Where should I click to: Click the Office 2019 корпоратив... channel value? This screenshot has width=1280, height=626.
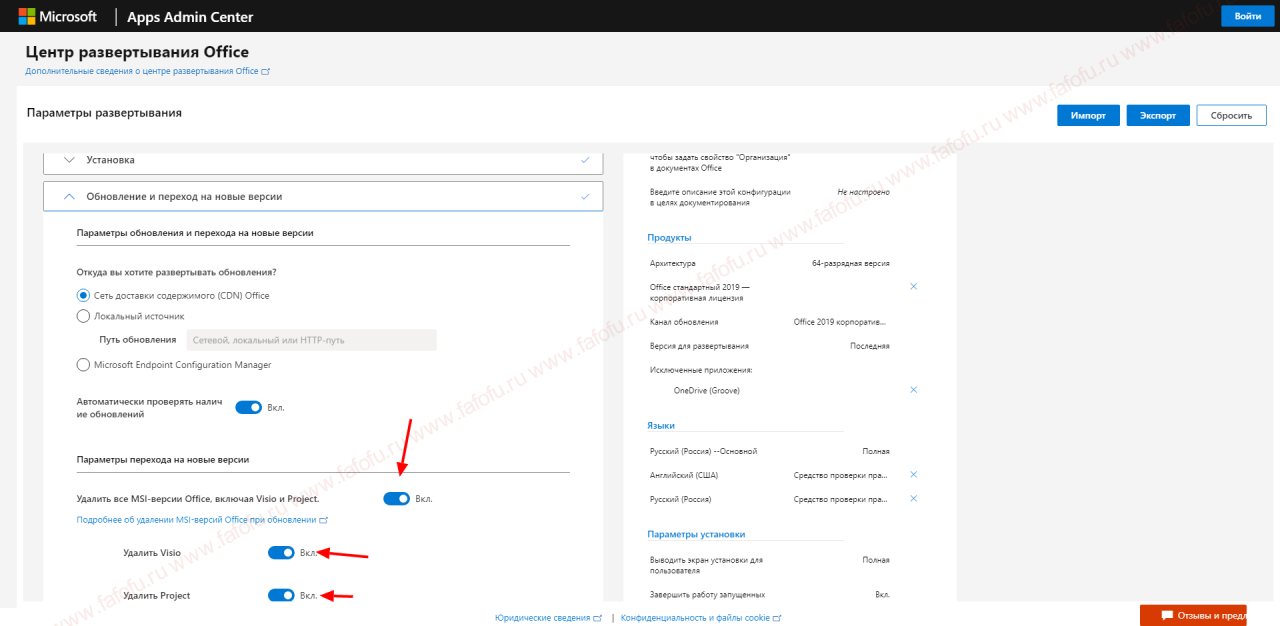click(840, 322)
